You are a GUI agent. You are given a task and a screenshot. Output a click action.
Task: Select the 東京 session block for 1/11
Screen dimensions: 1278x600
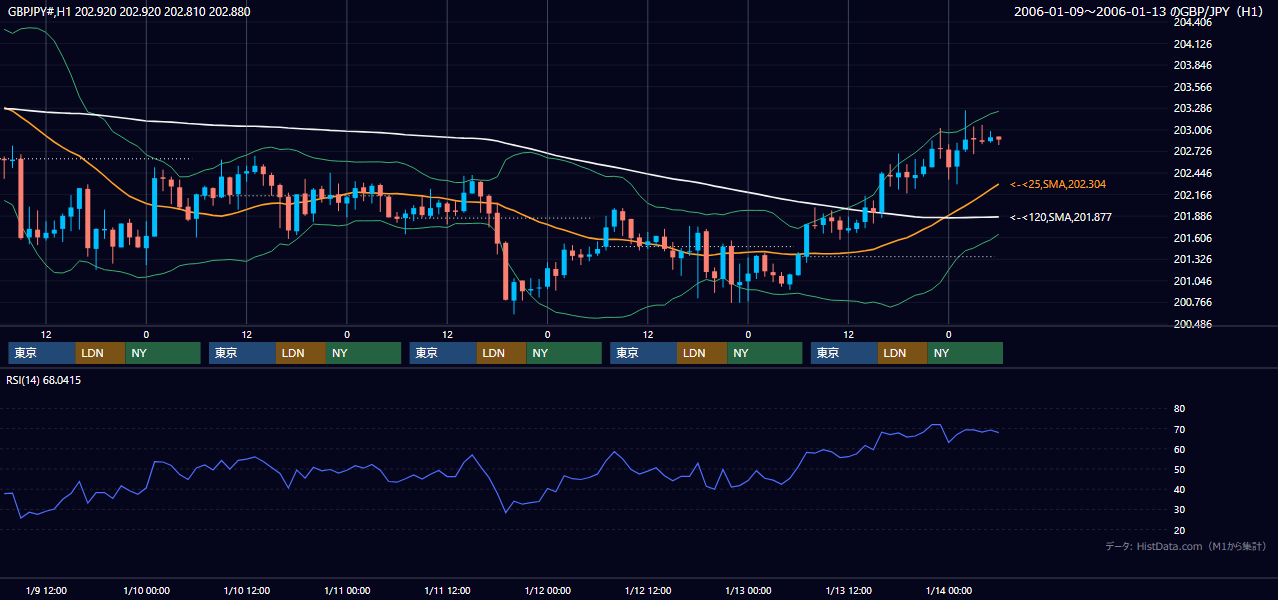pyautogui.click(x=443, y=353)
